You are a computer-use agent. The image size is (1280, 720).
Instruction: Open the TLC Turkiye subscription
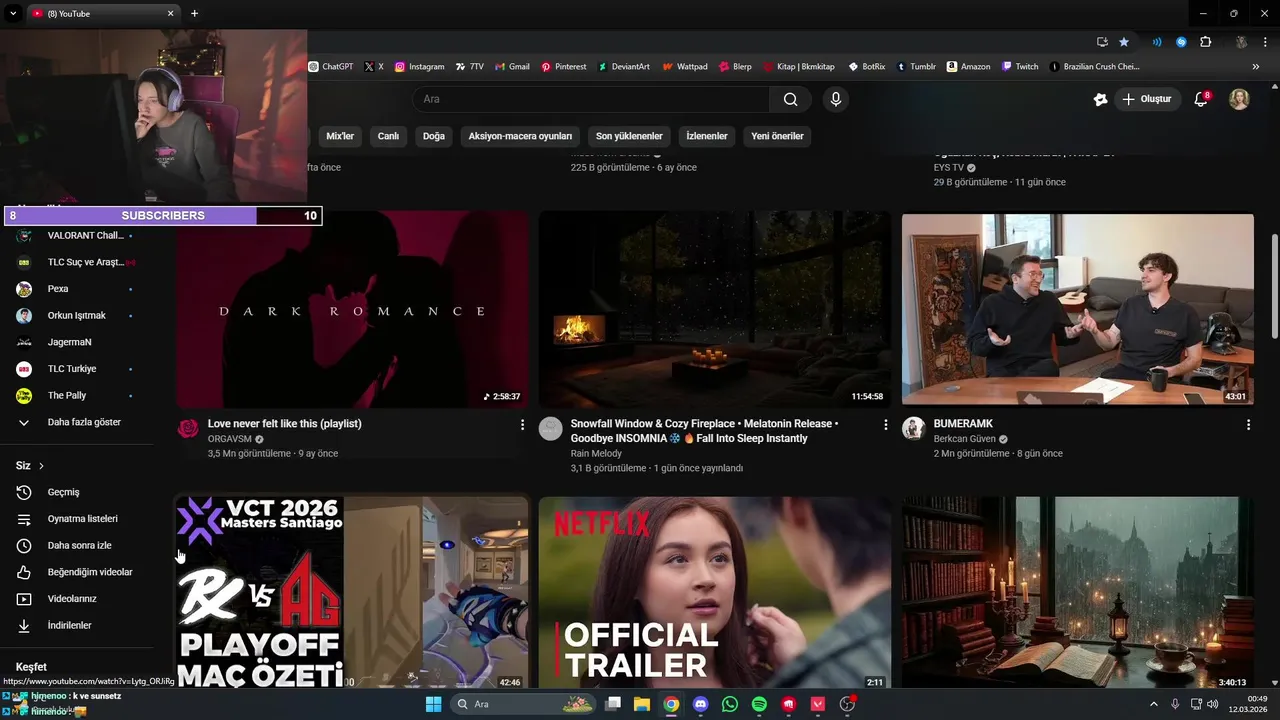76,369
